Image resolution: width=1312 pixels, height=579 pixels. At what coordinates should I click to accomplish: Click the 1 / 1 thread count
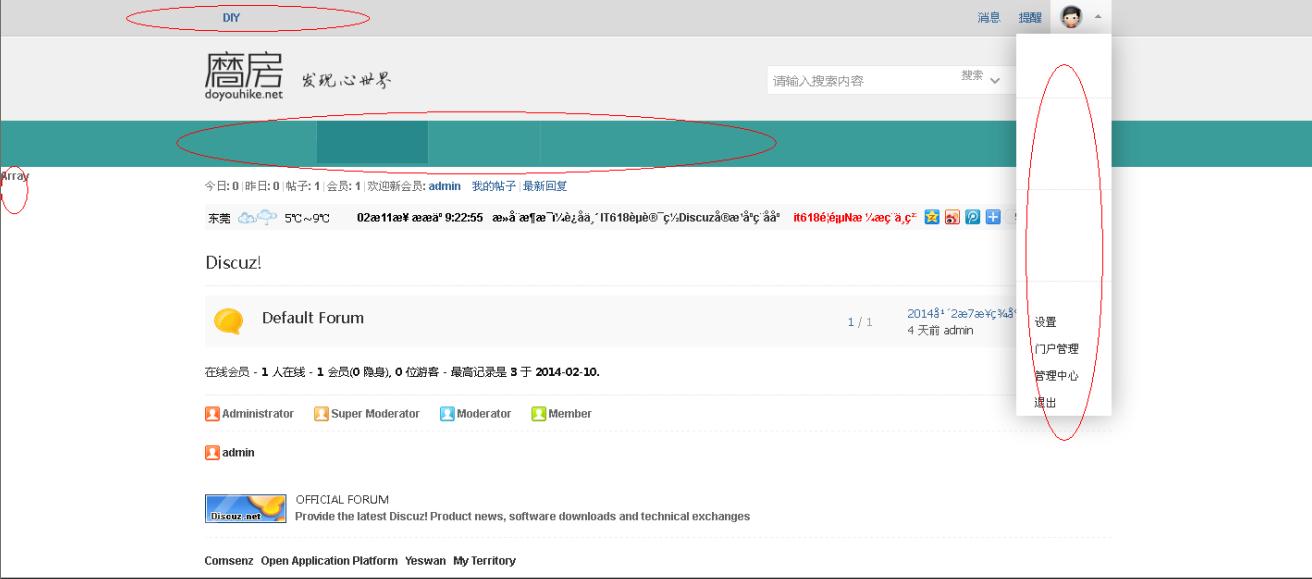coord(860,322)
